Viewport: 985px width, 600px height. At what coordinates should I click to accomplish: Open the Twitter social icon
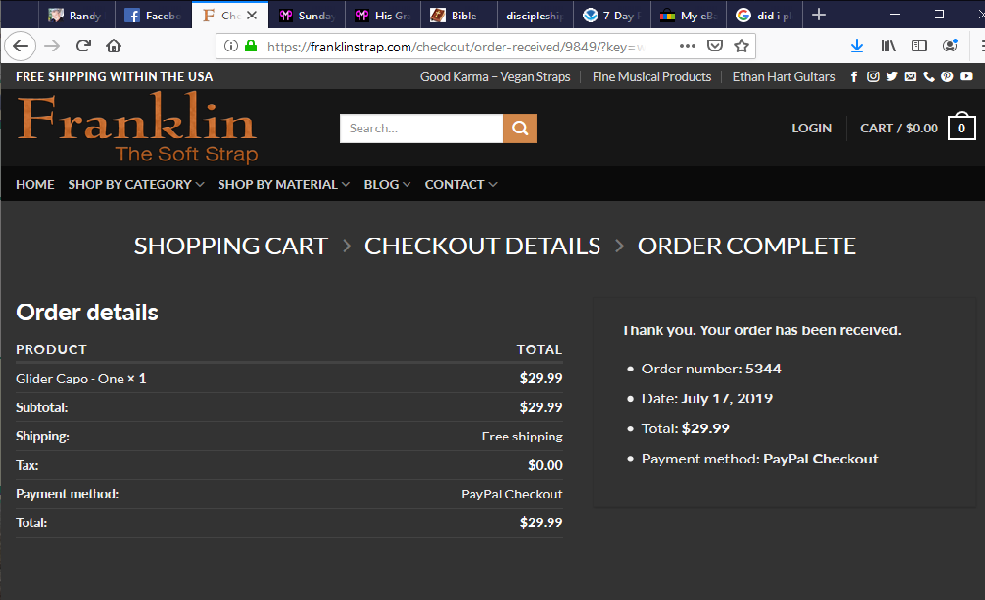tap(891, 77)
